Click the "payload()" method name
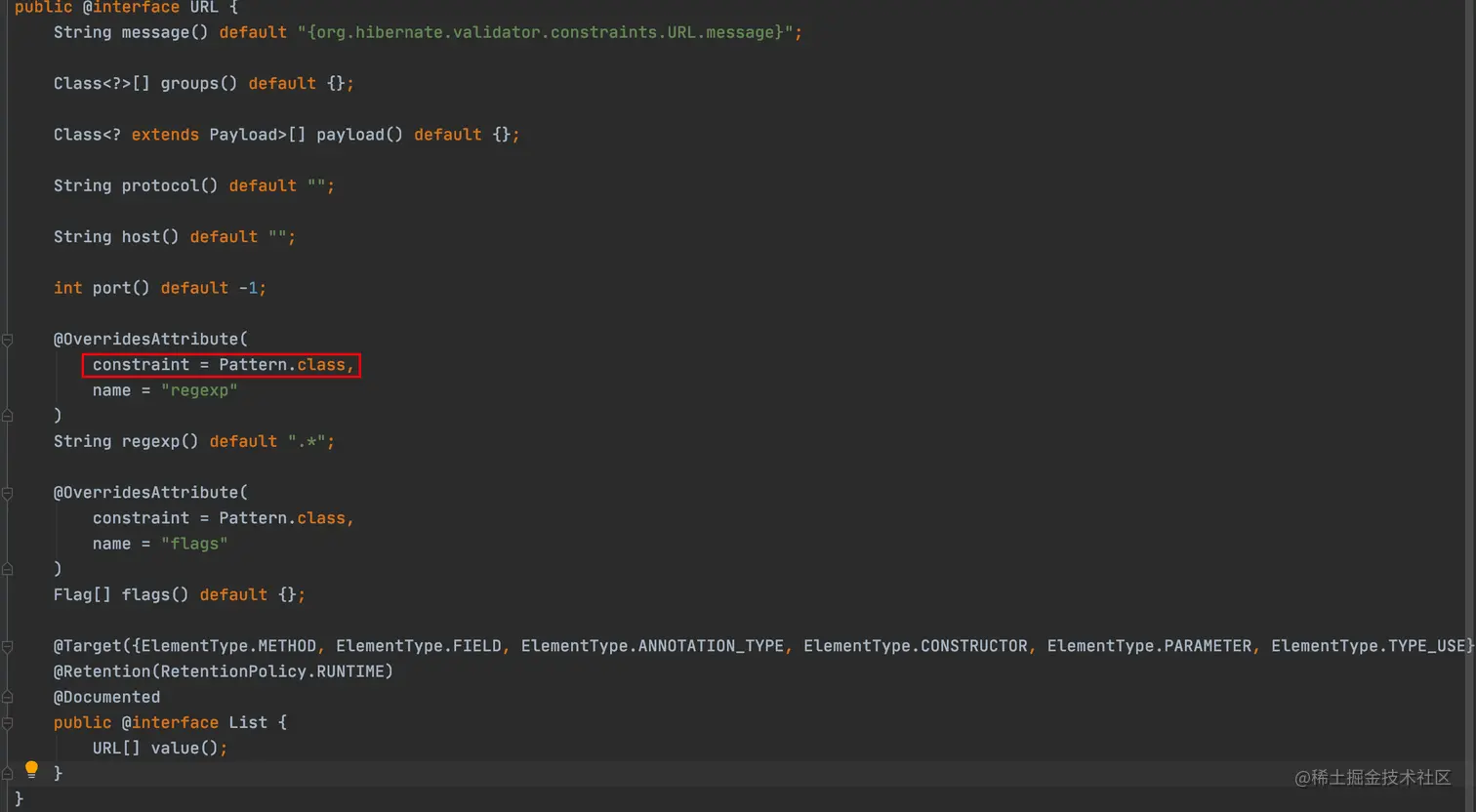The image size is (1476, 812). pos(359,135)
